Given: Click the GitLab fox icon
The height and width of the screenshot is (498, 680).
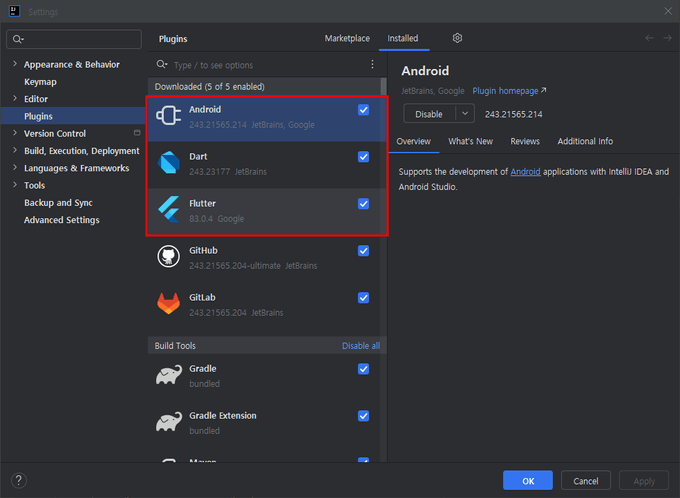Looking at the screenshot, I should (168, 304).
